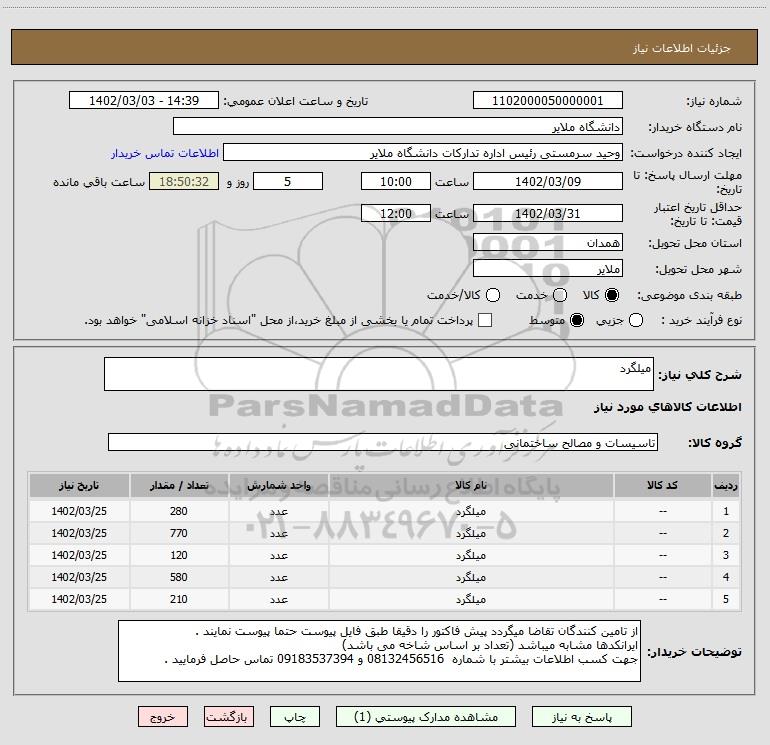The width and height of the screenshot is (770, 745).
Task: Select the کالا radio button
Action: coord(612,295)
